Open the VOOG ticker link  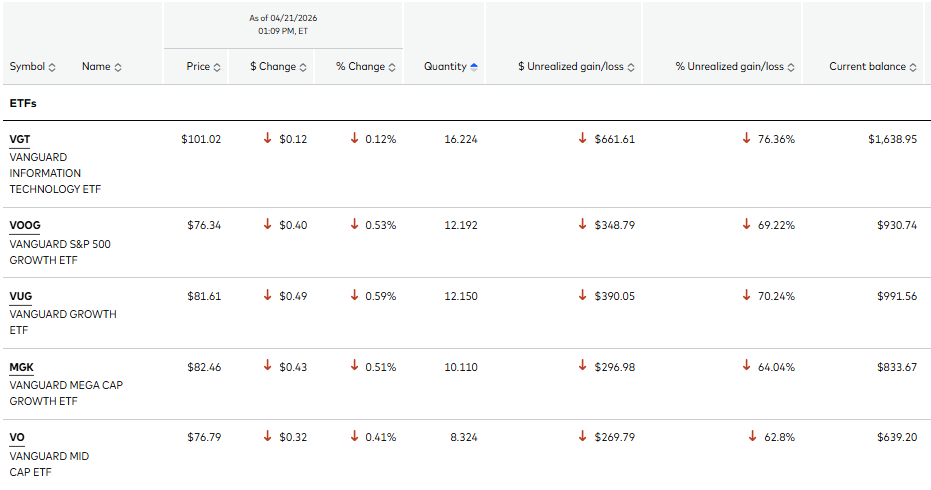point(25,226)
